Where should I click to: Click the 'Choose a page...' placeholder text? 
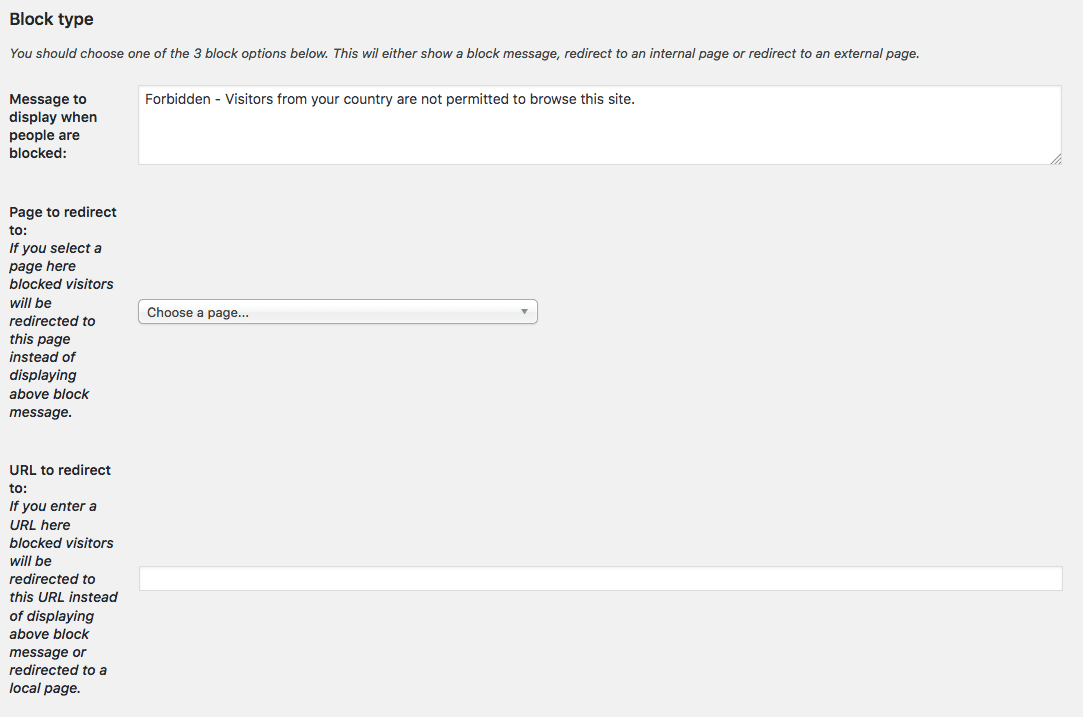click(198, 312)
